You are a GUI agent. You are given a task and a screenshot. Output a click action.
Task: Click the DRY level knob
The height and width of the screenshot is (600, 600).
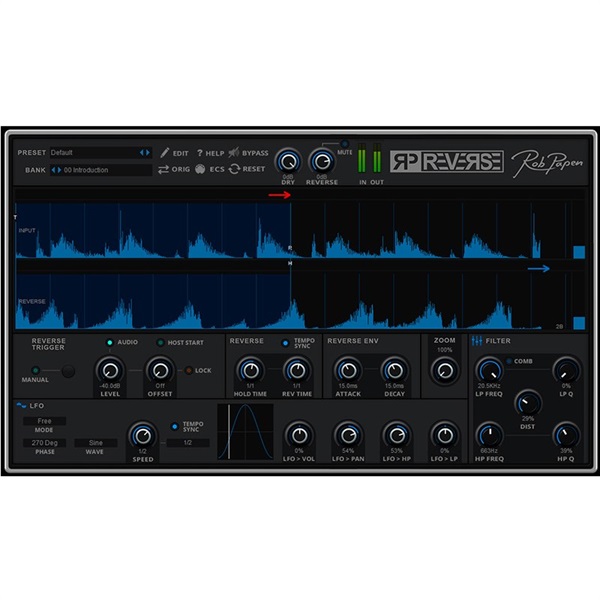[x=288, y=161]
